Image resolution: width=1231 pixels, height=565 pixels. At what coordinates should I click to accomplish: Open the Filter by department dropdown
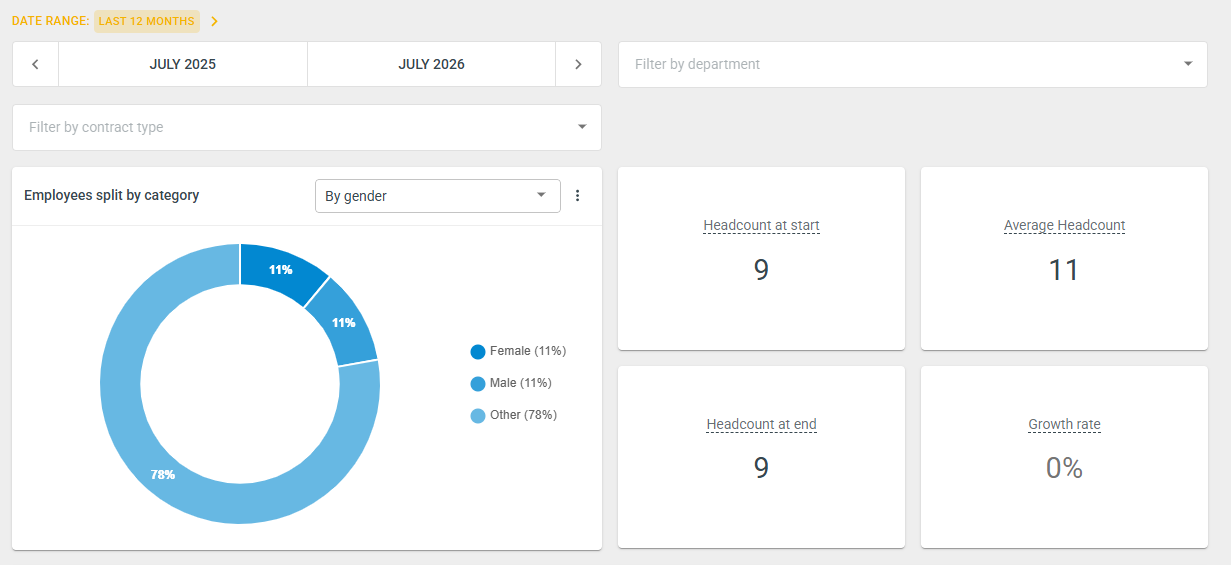point(913,64)
